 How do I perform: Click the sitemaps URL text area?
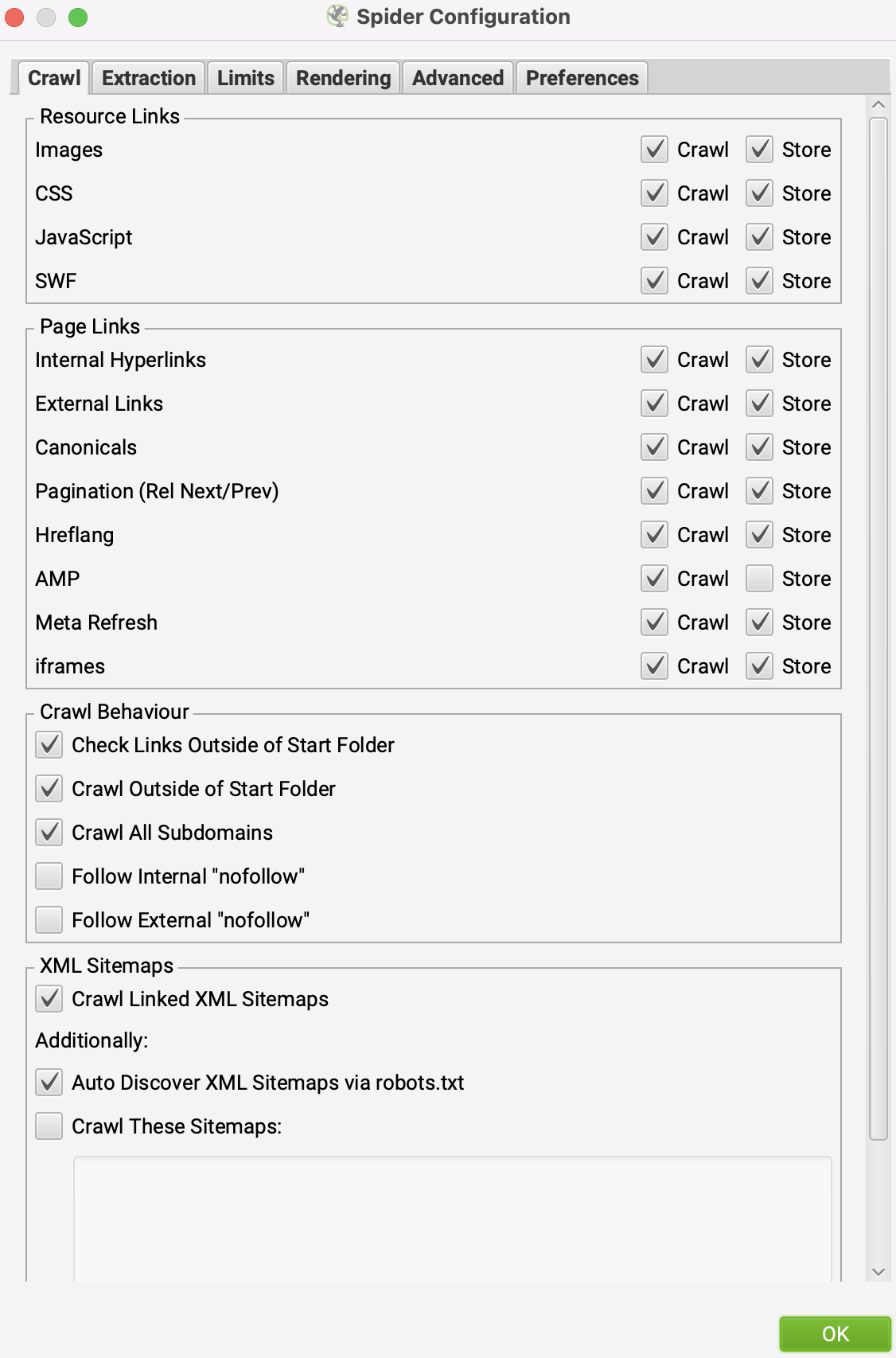(x=452, y=1218)
